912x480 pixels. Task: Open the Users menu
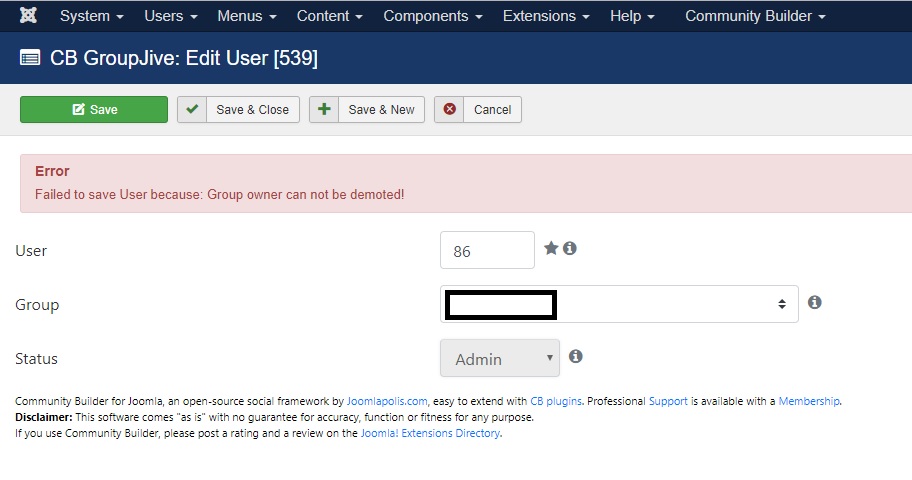coord(170,16)
